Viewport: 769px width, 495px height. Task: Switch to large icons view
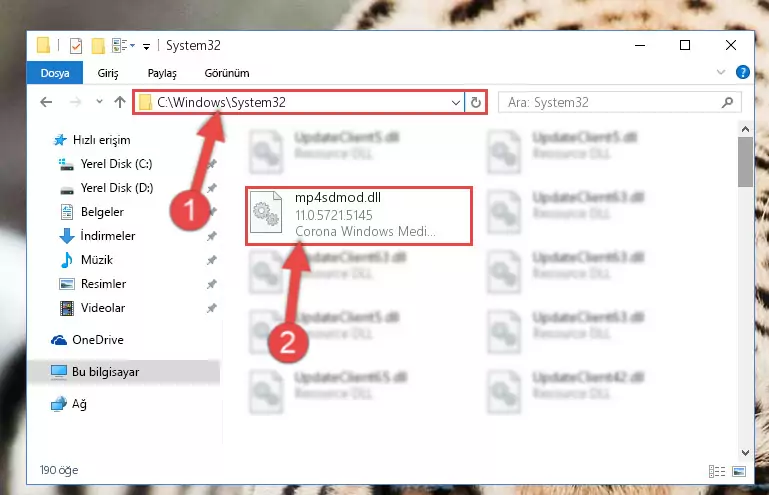739,471
